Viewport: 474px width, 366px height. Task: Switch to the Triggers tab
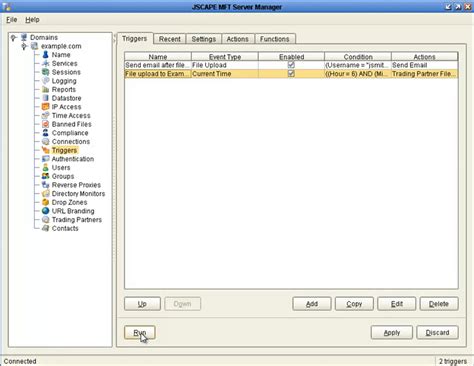134,39
